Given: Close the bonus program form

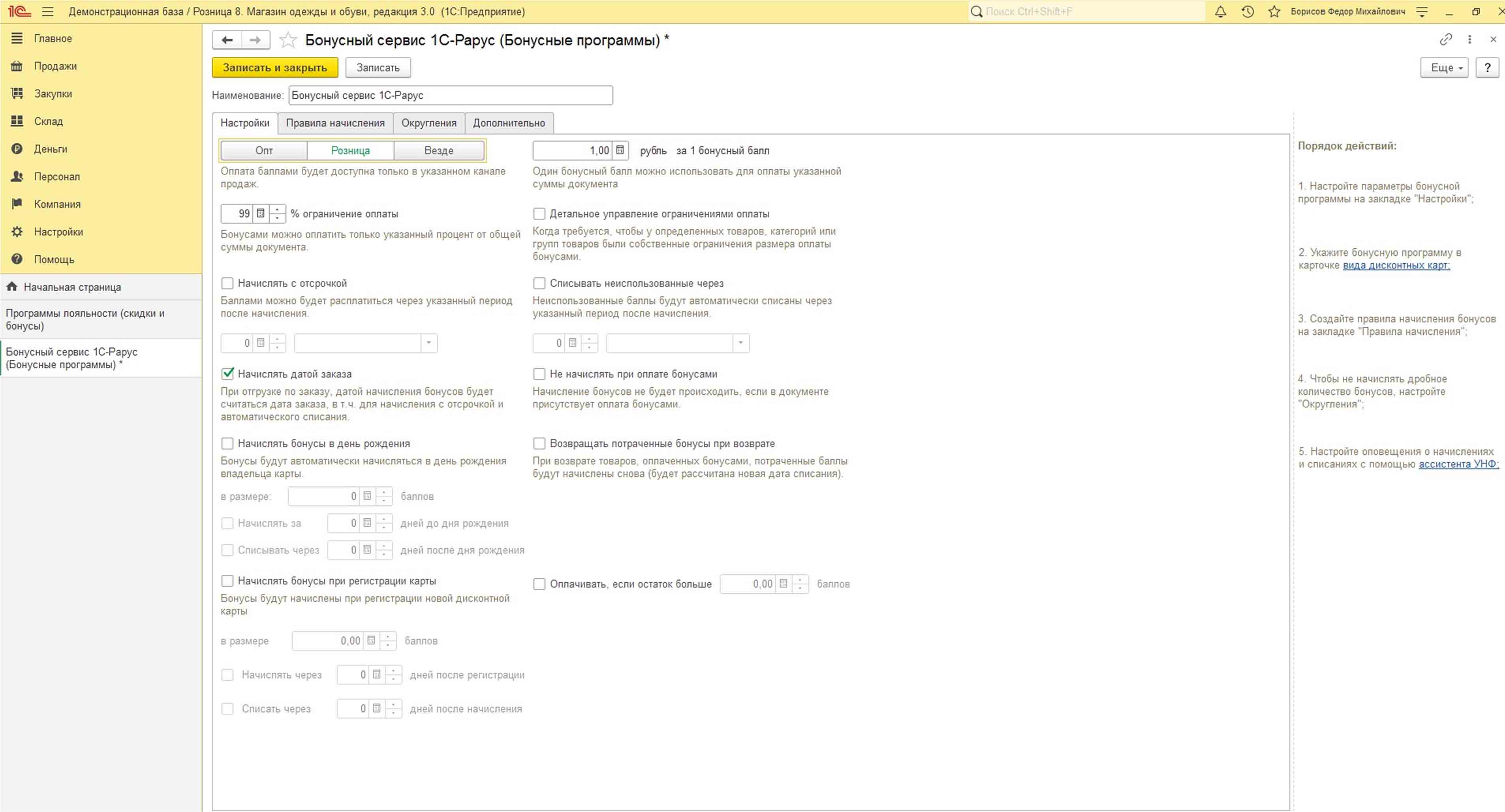Looking at the screenshot, I should pos(1493,39).
